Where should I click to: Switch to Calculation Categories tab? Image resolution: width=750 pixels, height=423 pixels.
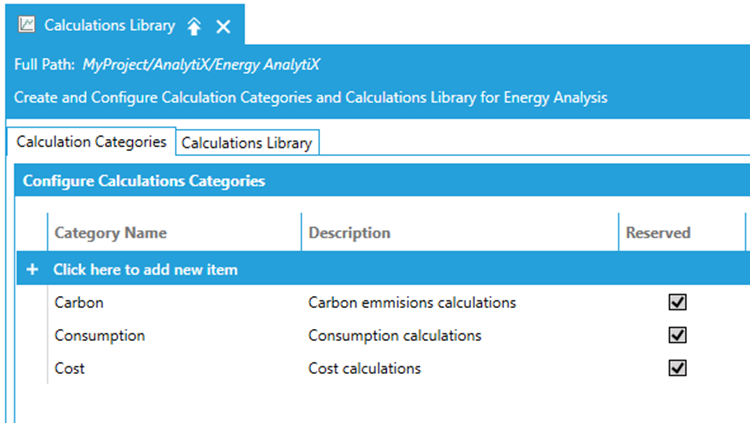click(92, 142)
